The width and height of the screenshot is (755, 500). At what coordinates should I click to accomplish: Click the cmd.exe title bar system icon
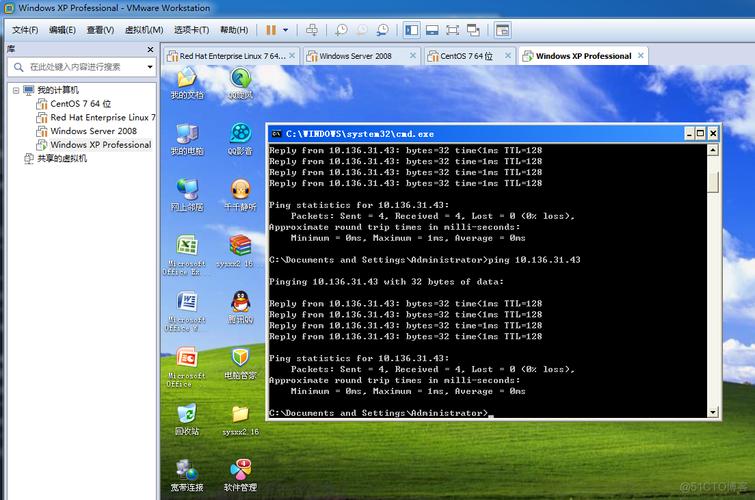click(276, 134)
